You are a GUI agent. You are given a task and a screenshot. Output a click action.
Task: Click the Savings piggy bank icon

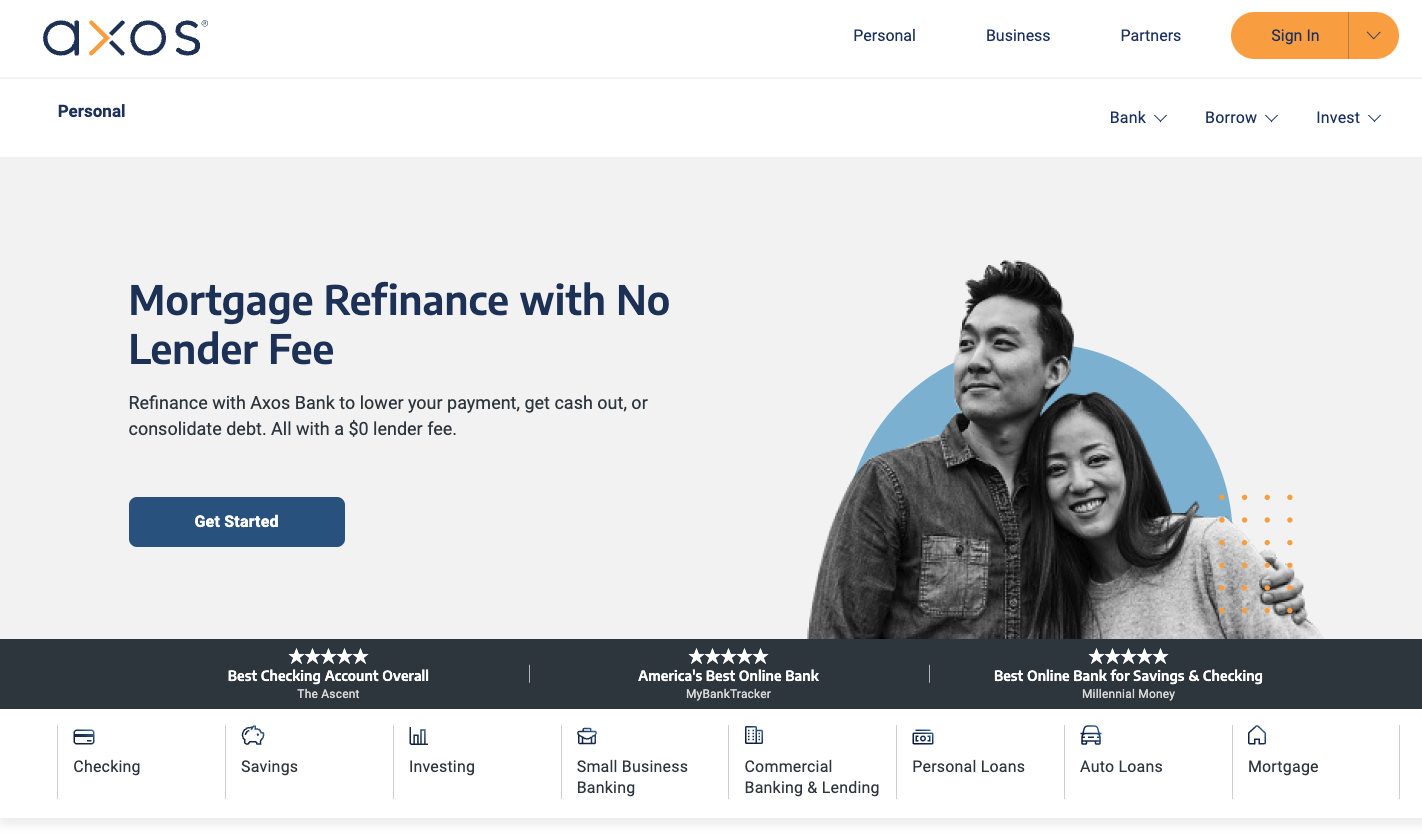tap(253, 736)
